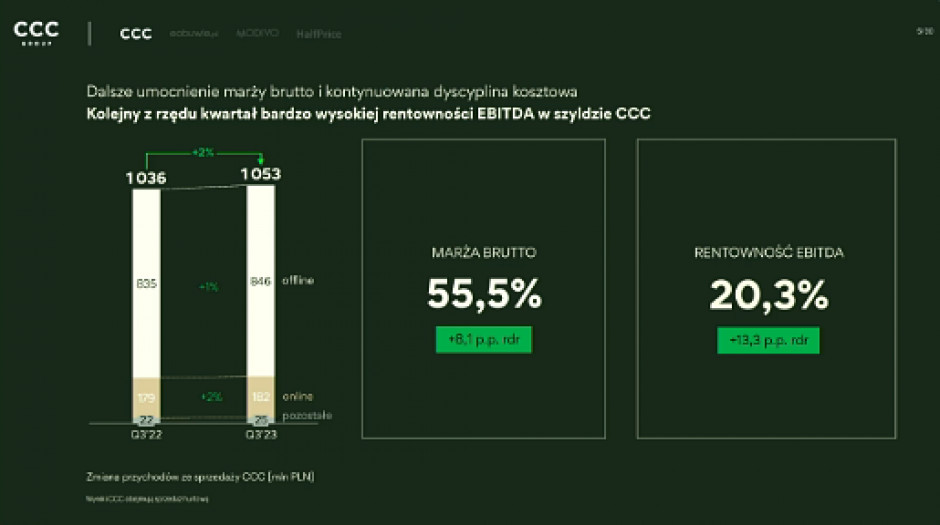Select the CCC brand tab
Viewport: 940px width, 525px height.
coord(136,34)
